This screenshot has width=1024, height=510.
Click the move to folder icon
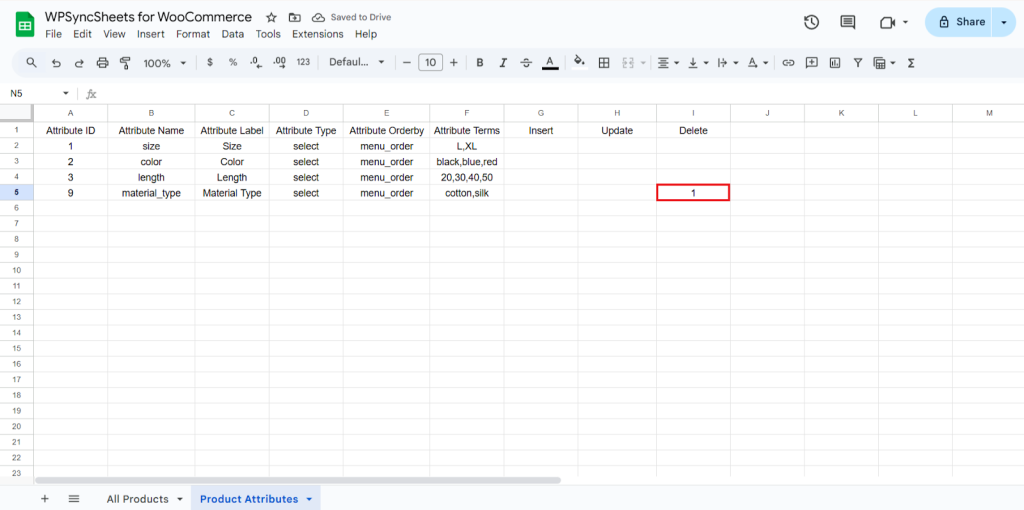(x=295, y=17)
